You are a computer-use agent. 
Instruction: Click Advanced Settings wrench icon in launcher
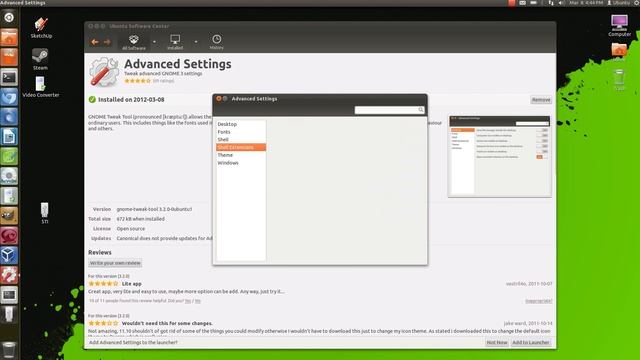pos(9,275)
